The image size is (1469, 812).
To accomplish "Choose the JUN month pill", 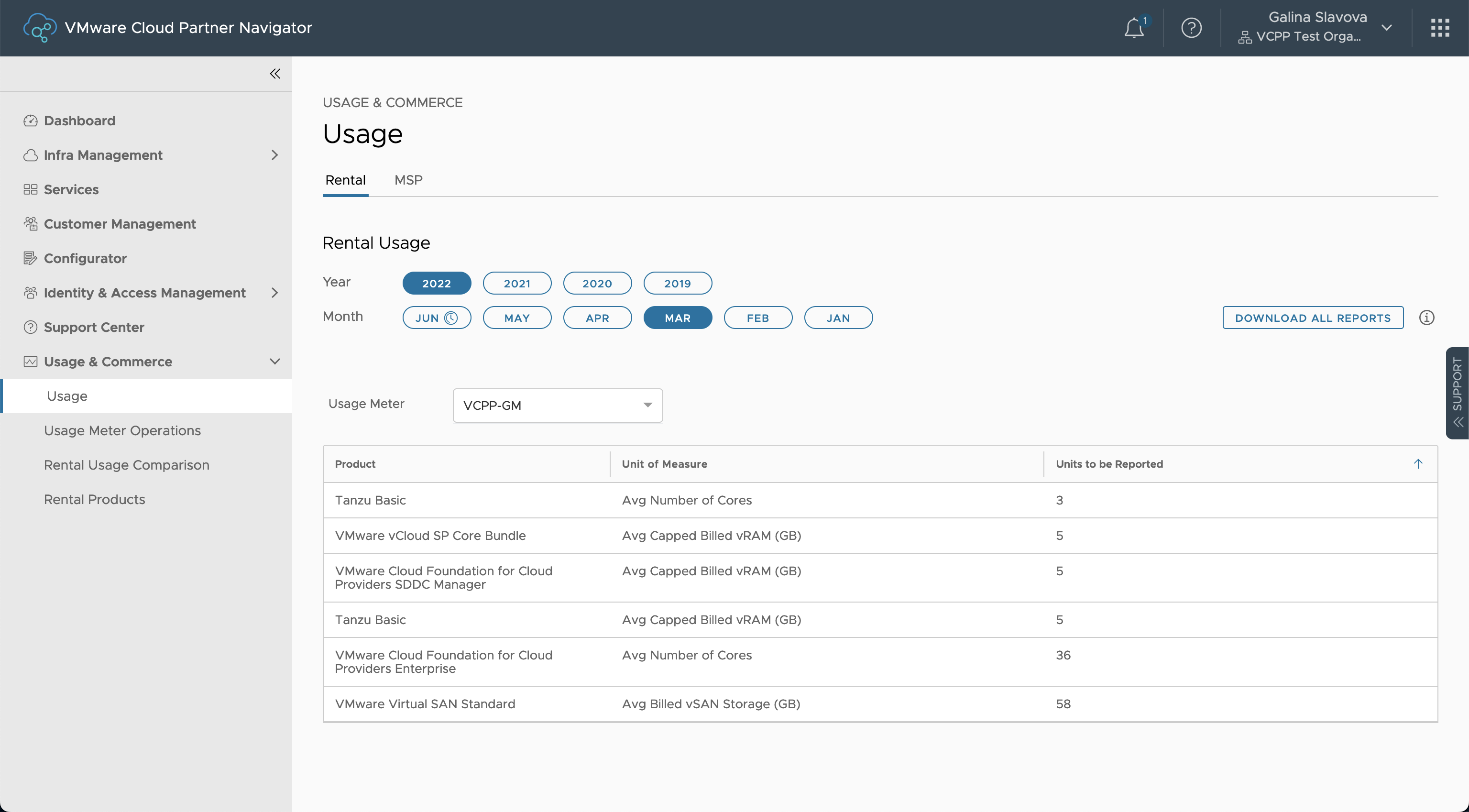I will click(x=436, y=318).
